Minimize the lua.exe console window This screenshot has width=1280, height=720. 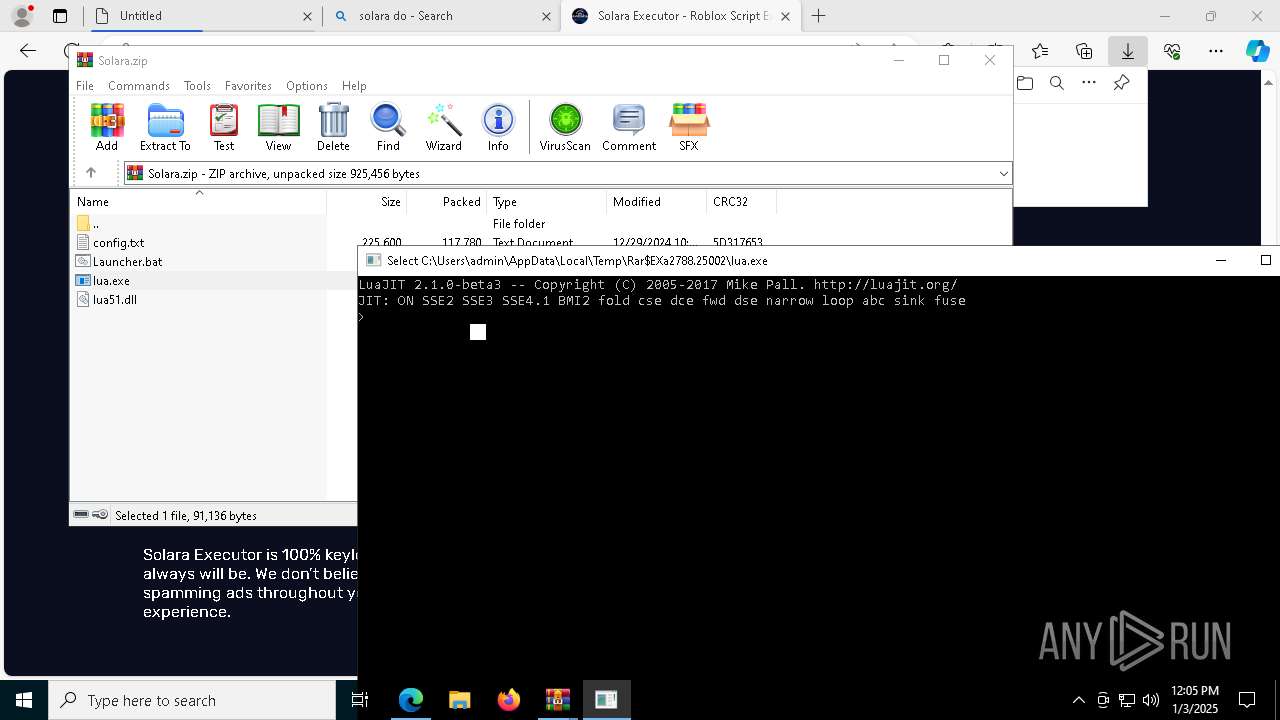[1220, 260]
